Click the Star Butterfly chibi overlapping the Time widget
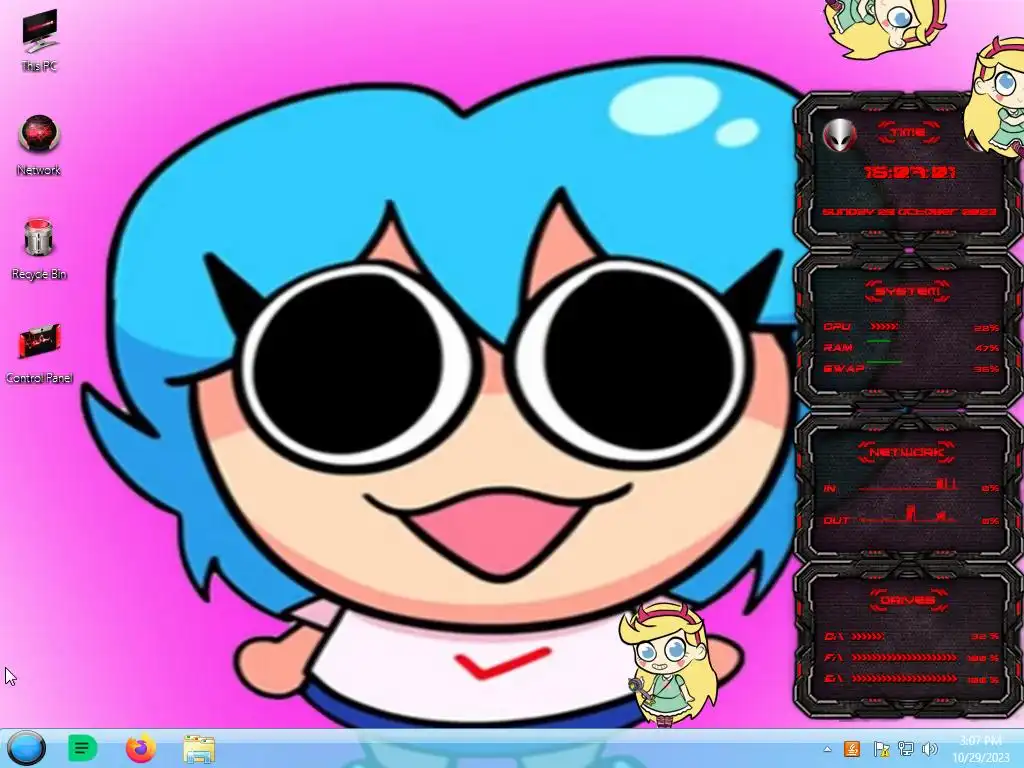 [995, 98]
